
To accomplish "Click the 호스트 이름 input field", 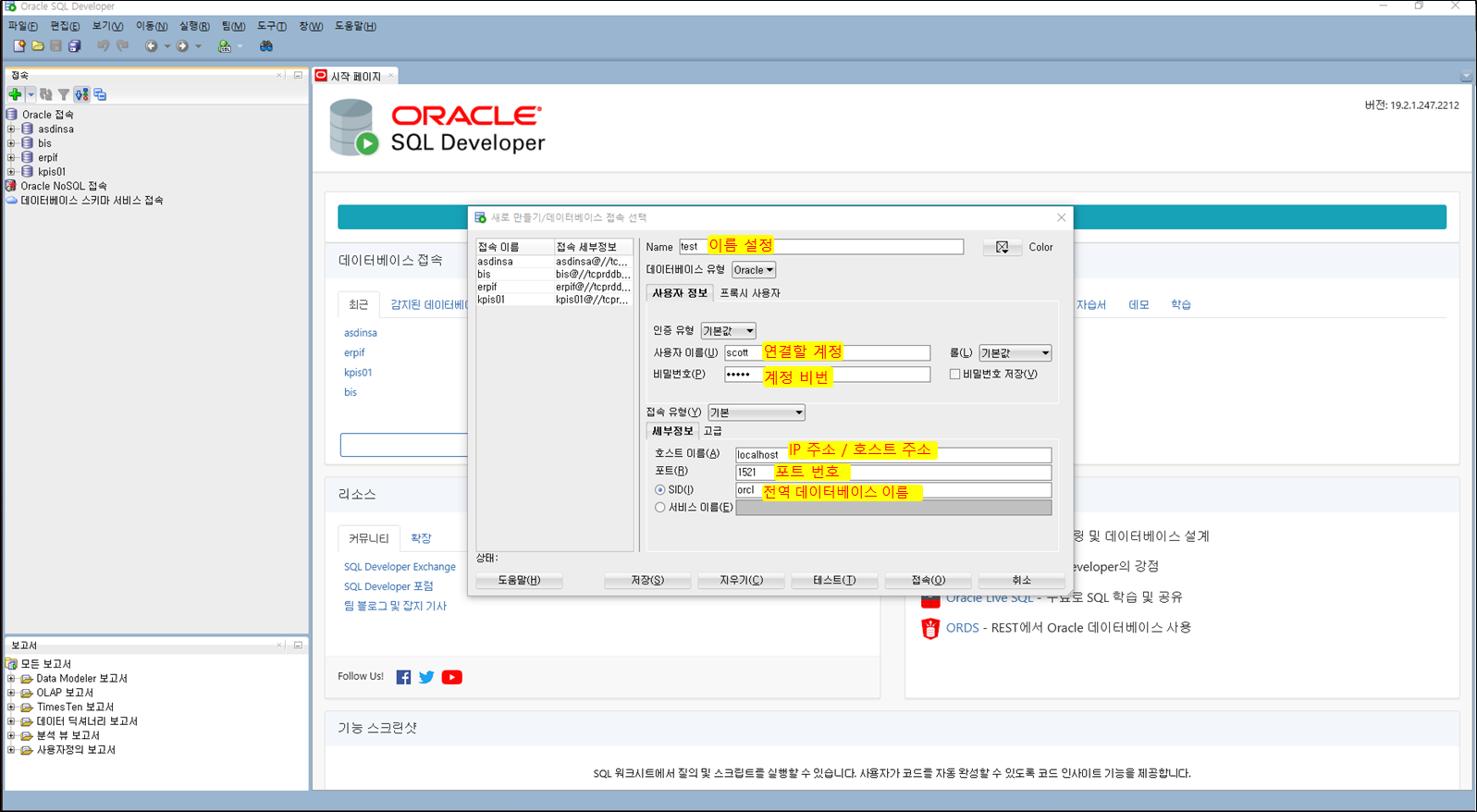I will [x=893, y=454].
